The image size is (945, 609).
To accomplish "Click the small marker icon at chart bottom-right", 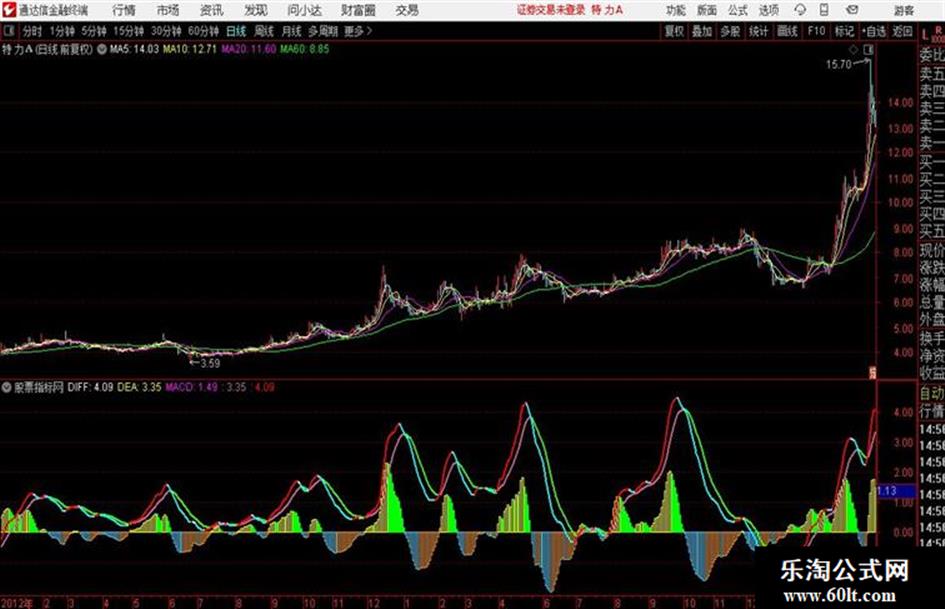I will (x=871, y=372).
